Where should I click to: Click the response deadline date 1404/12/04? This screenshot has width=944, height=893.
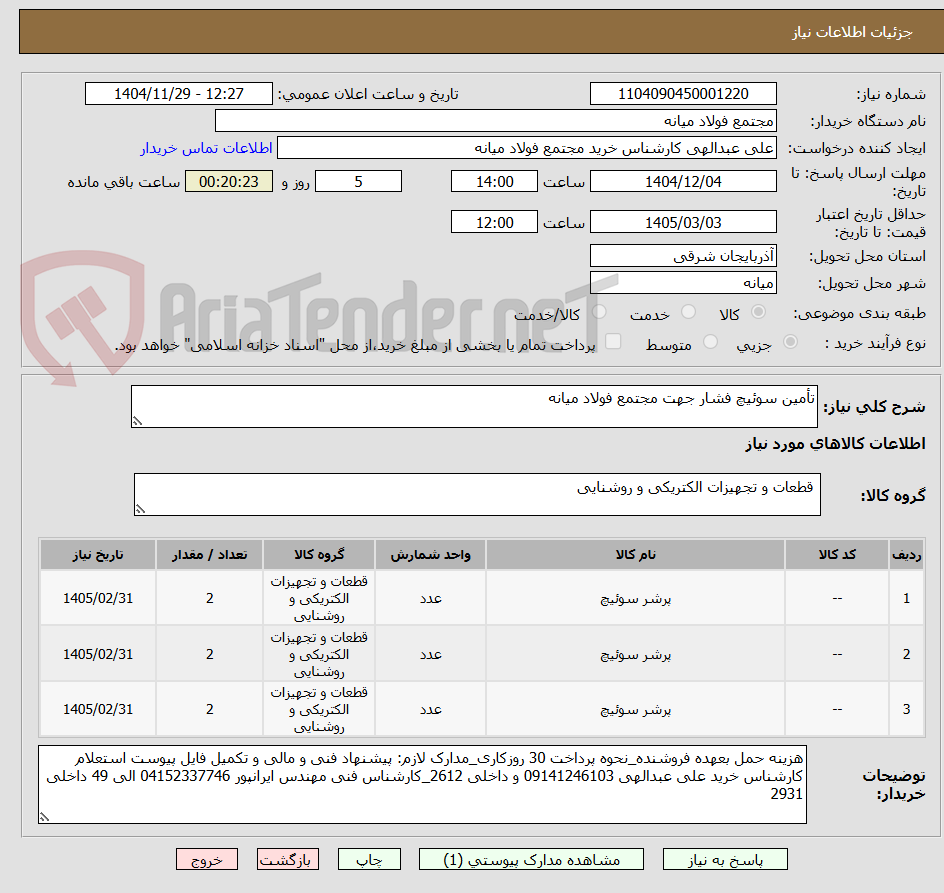tap(683, 181)
